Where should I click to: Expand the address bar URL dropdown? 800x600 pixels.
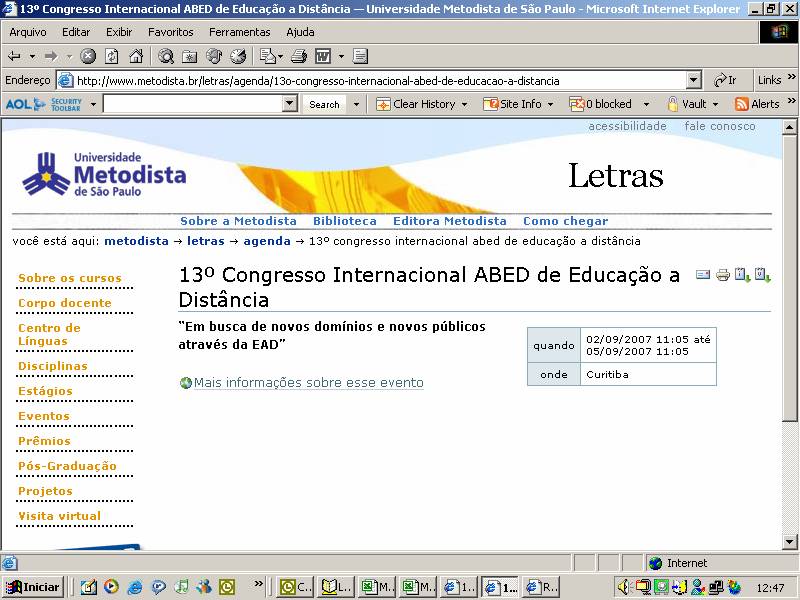[x=694, y=80]
